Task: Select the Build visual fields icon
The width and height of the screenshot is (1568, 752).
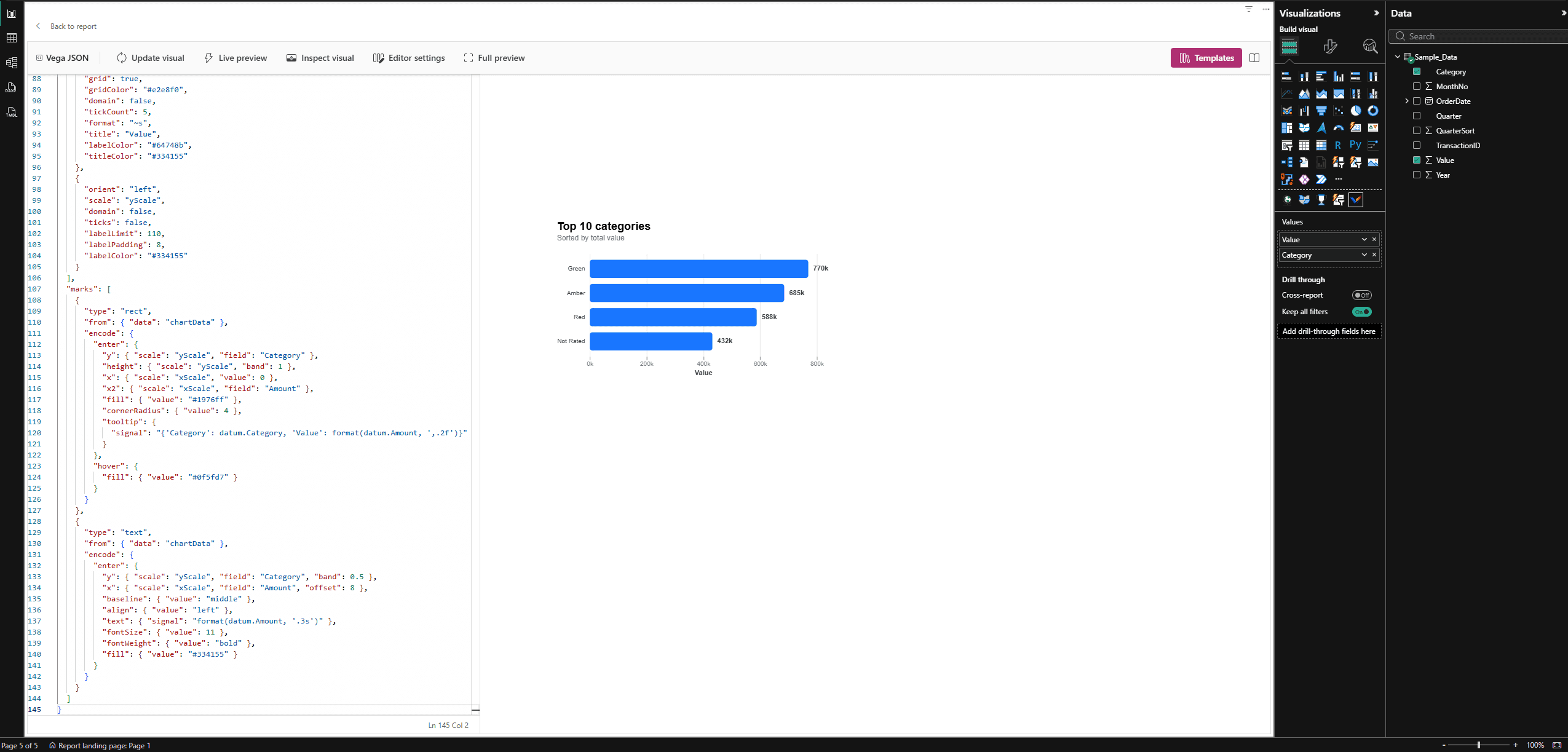Action: point(1289,46)
